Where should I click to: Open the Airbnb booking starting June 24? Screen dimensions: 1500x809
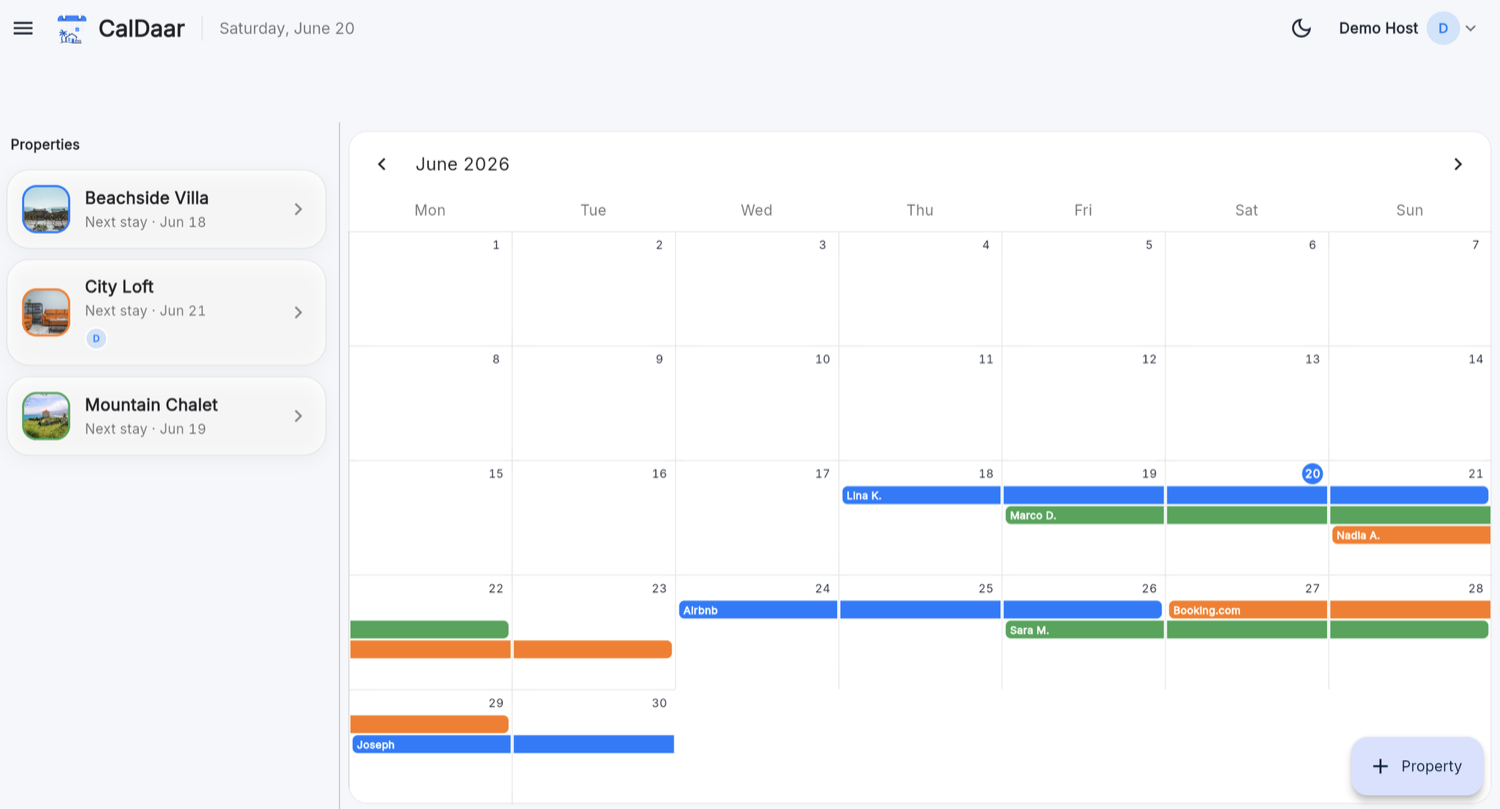coord(758,610)
